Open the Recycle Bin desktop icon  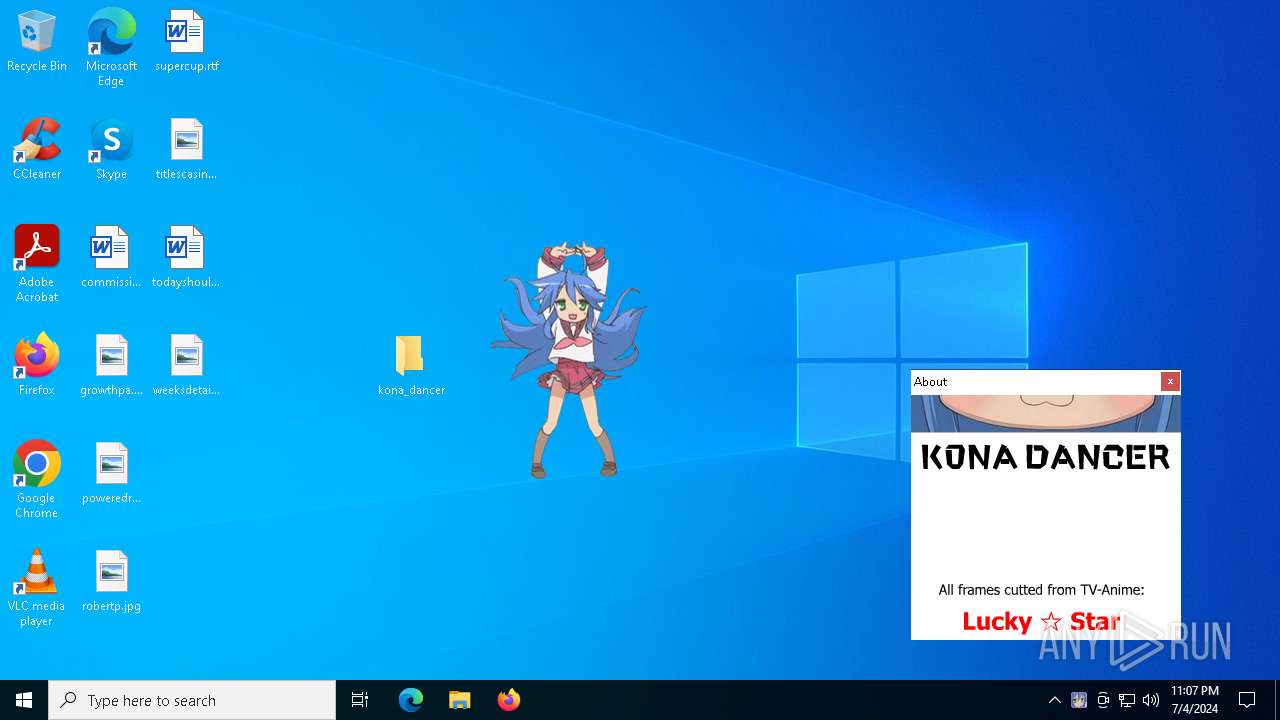(x=37, y=42)
